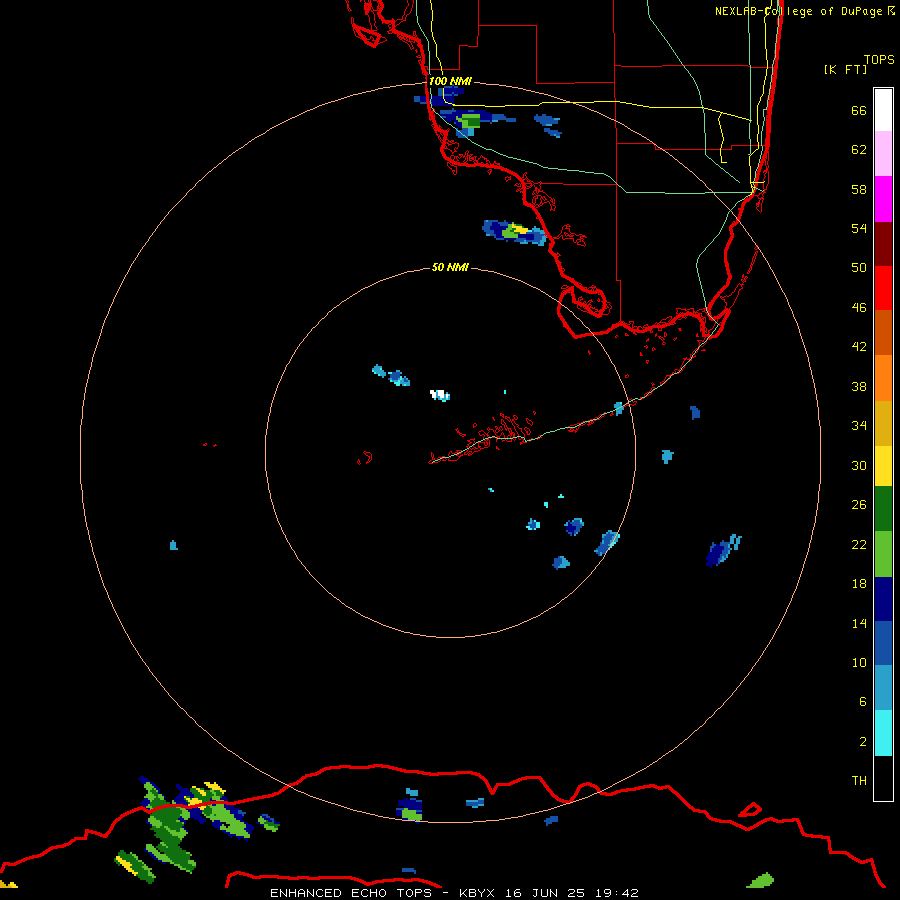Click the TOPS legend title
Viewport: 900px width, 900px height.
pos(879,60)
